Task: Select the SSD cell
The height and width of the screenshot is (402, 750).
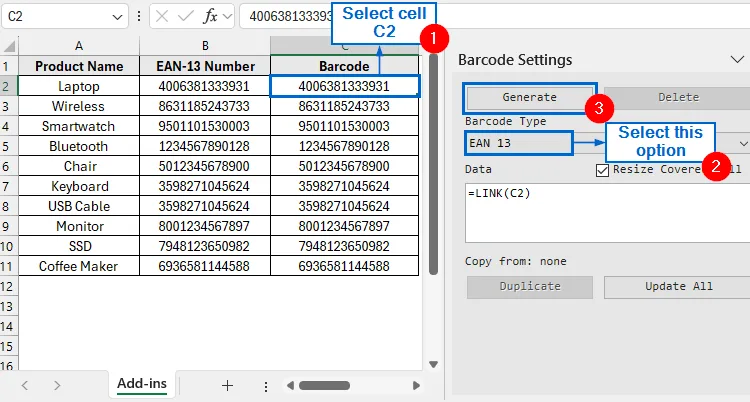Action: tap(79, 246)
